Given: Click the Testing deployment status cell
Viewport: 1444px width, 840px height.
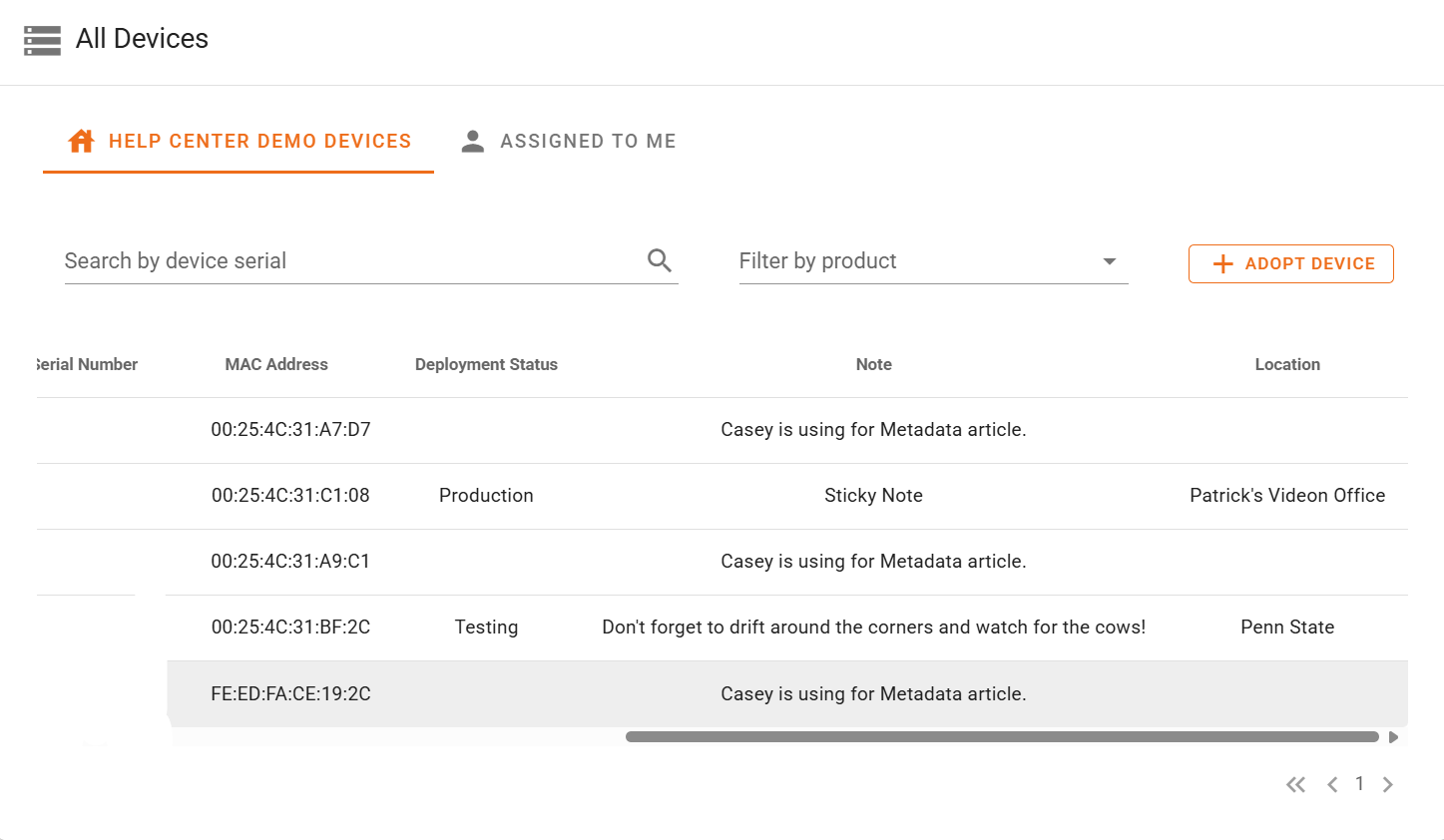Looking at the screenshot, I should (x=486, y=627).
